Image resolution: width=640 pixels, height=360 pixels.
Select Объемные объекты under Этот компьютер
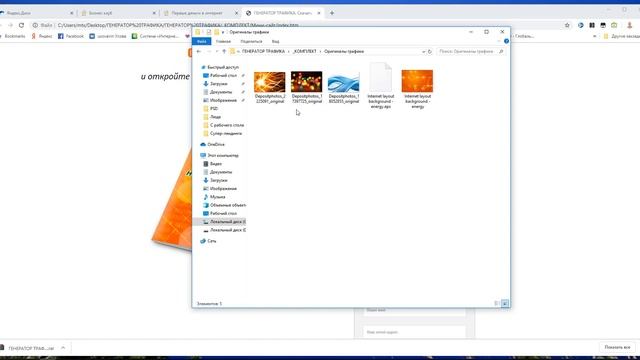[228, 205]
